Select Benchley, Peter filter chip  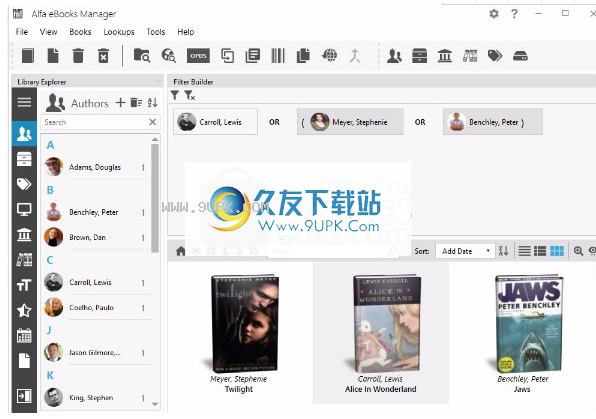pyautogui.click(x=493, y=122)
